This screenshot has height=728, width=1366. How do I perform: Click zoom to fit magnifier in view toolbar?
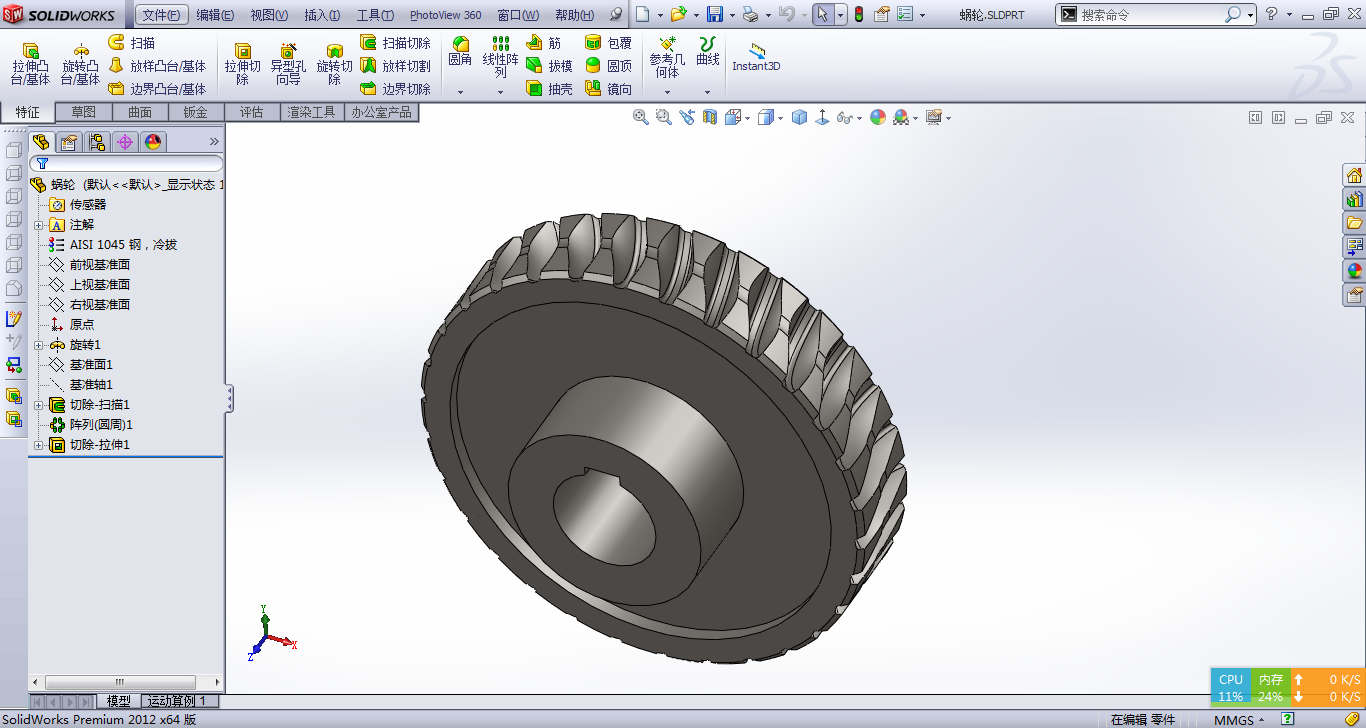641,117
